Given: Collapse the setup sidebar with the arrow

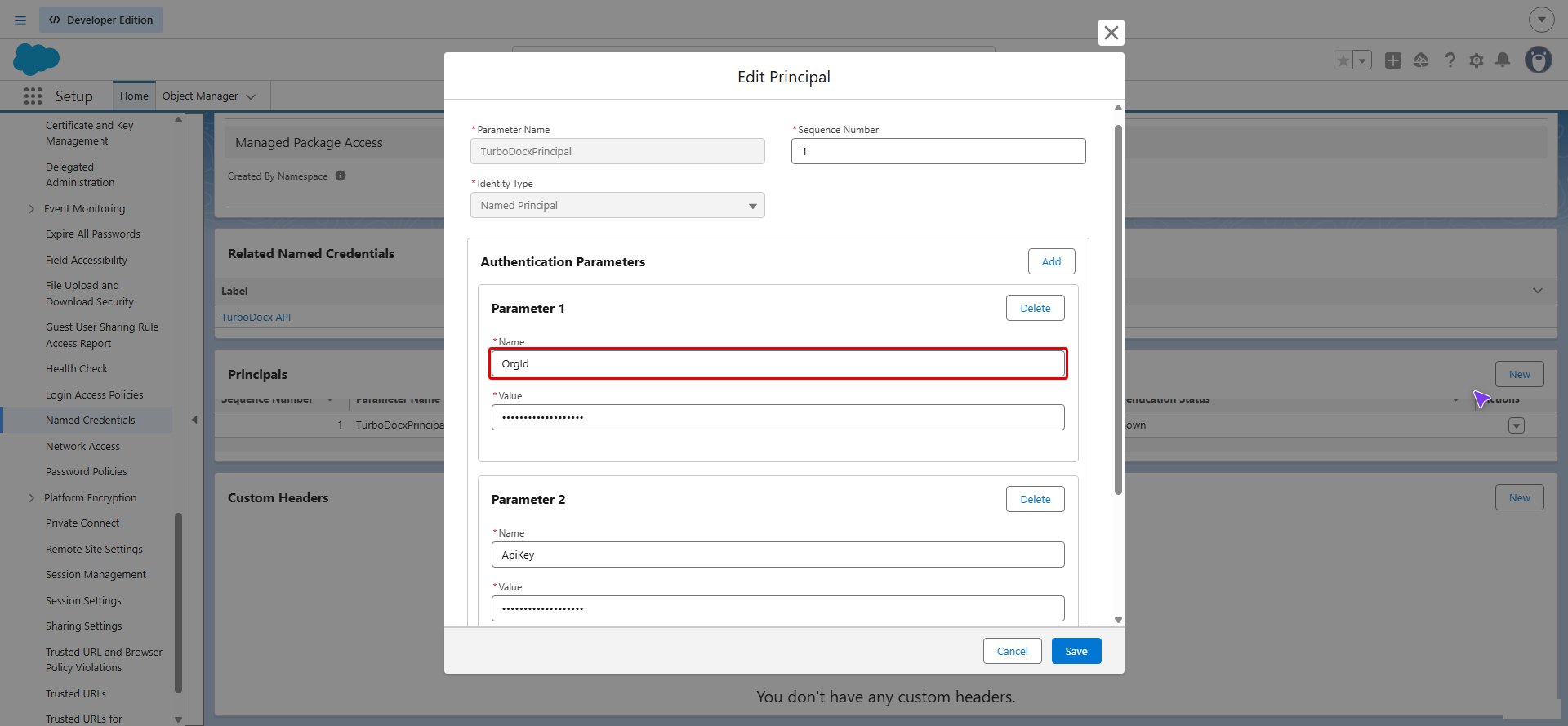Looking at the screenshot, I should [194, 420].
